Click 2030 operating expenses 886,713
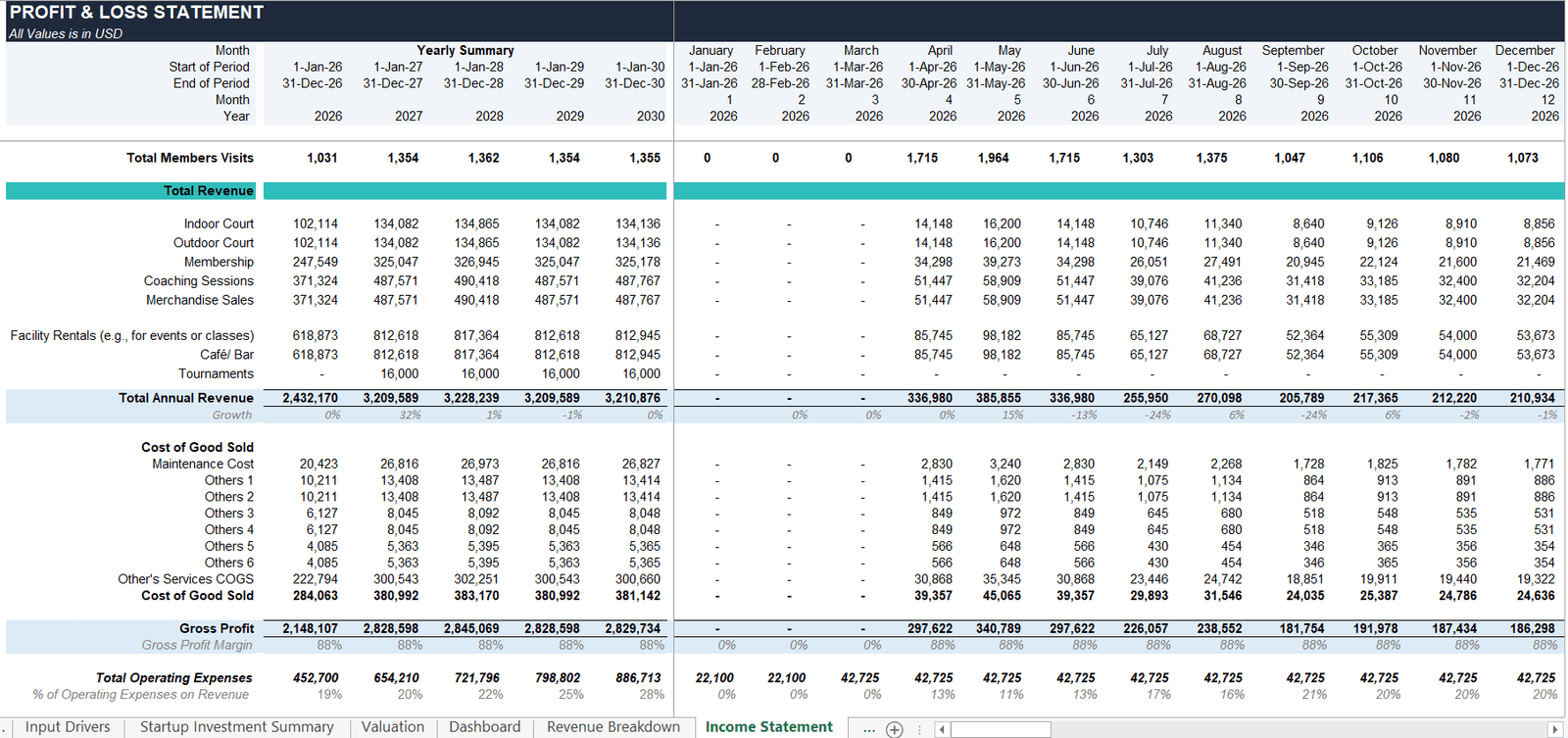 tap(638, 678)
